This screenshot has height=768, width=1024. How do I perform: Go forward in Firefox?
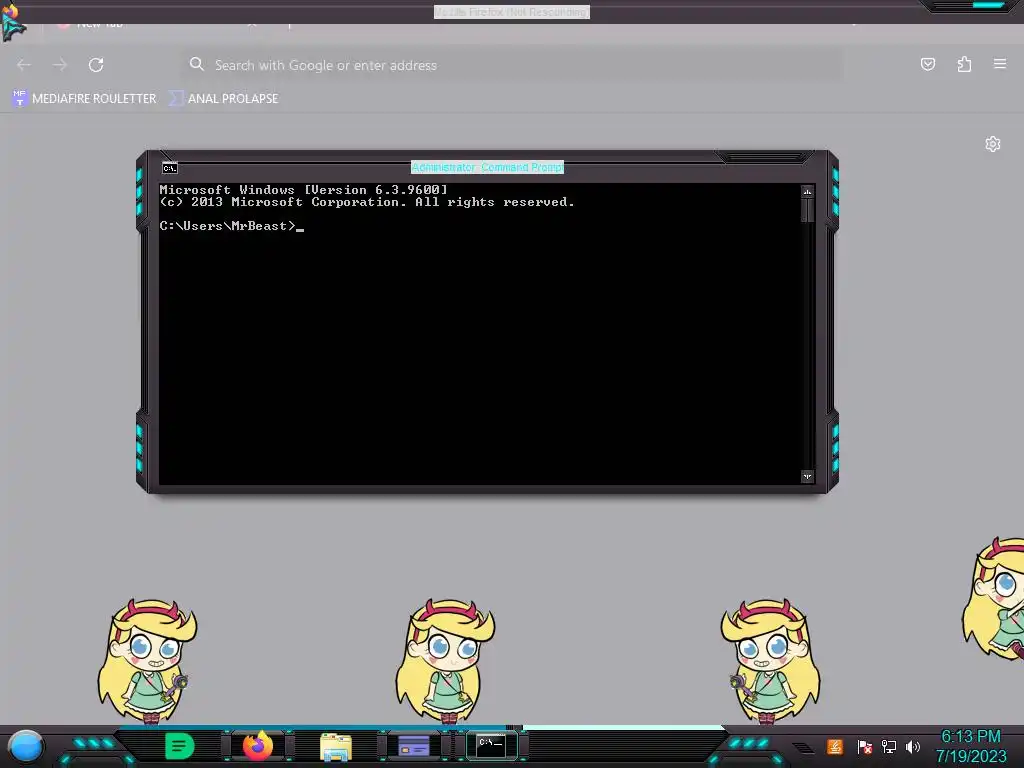[x=60, y=65]
